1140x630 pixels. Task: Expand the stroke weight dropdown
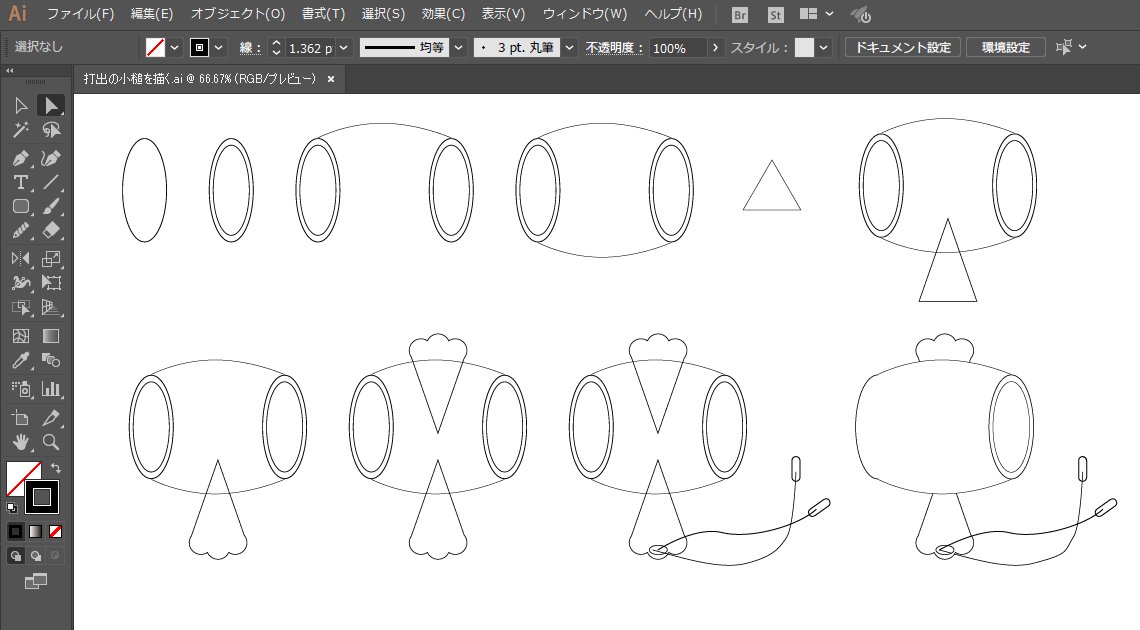coord(344,48)
